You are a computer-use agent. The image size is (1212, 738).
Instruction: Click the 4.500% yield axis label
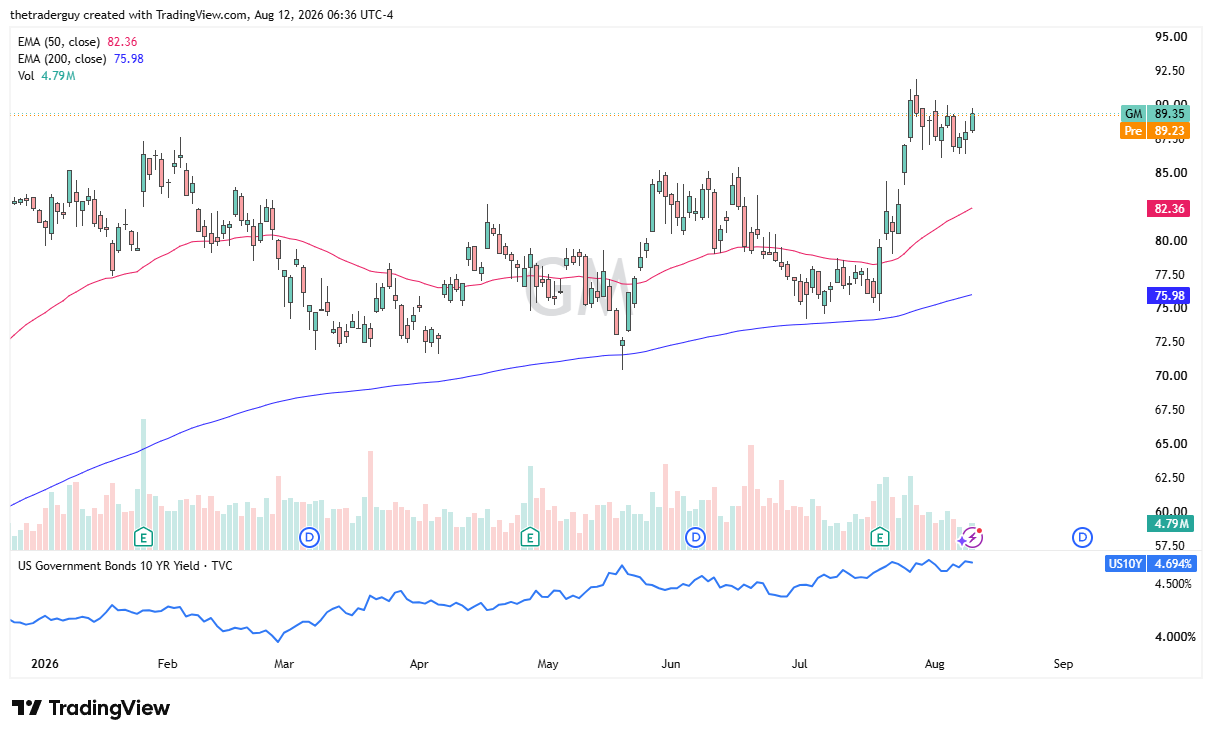[x=1172, y=584]
